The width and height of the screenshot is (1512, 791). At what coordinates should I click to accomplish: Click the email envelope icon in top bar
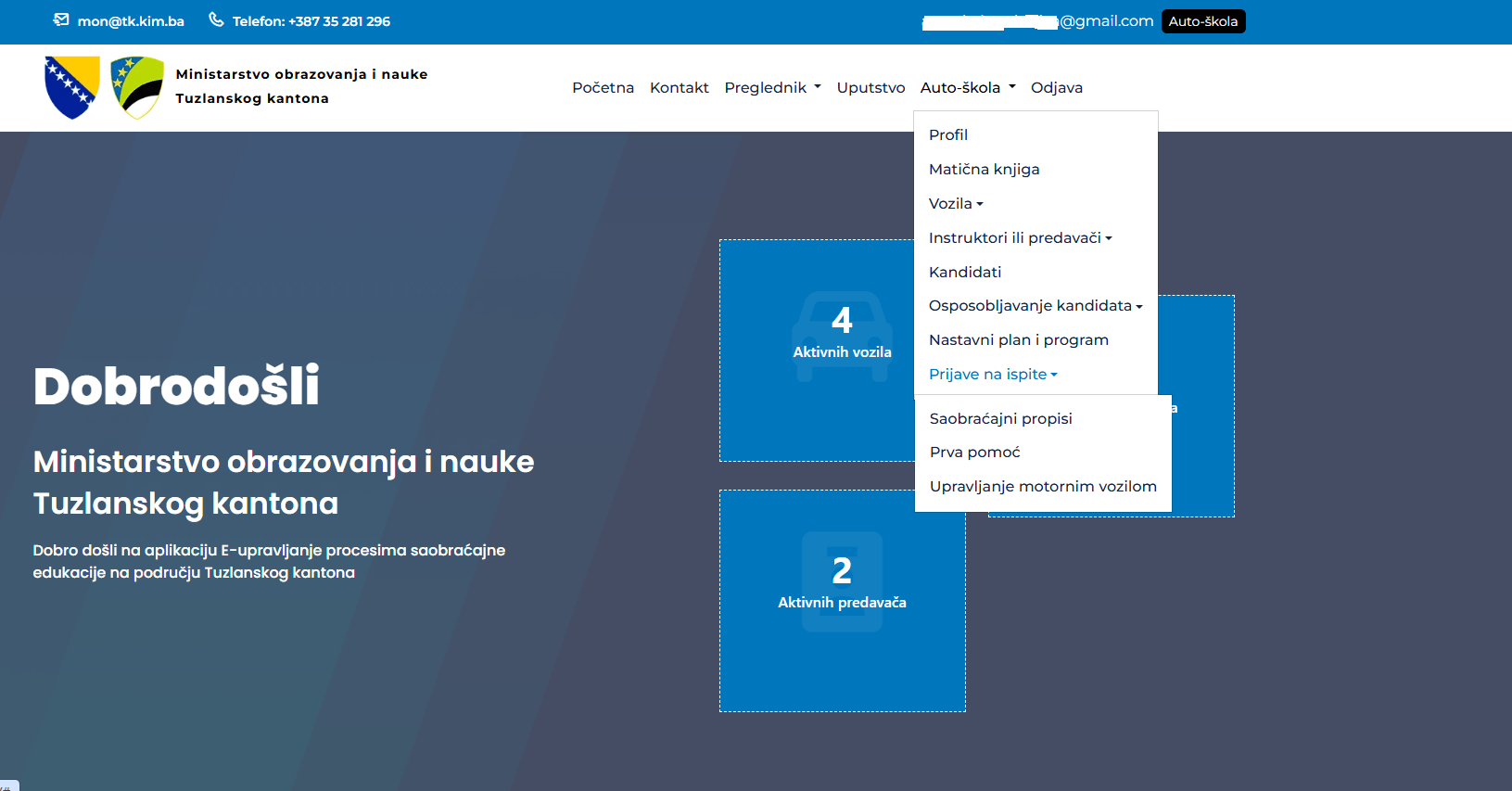[x=61, y=19]
